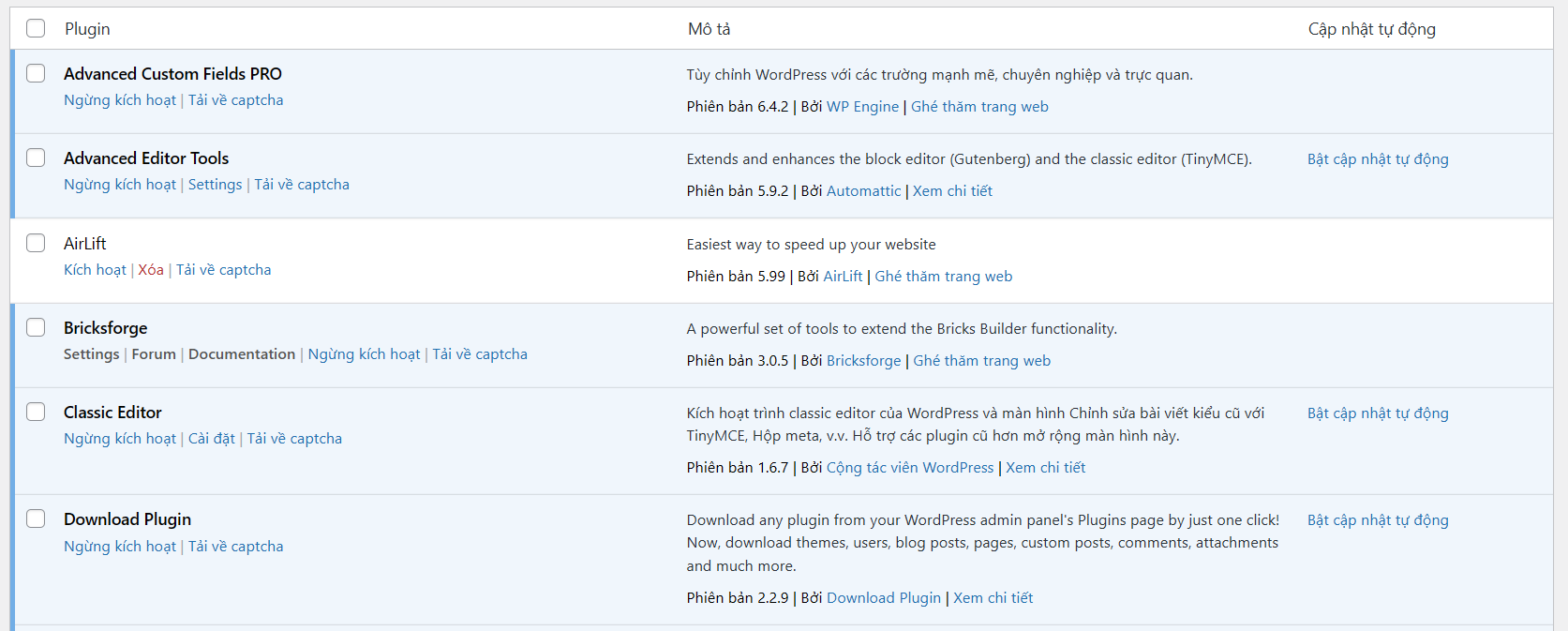Image resolution: width=1568 pixels, height=631 pixels.
Task: Open Classic Editor's Cài đặt link
Action: 212,439
